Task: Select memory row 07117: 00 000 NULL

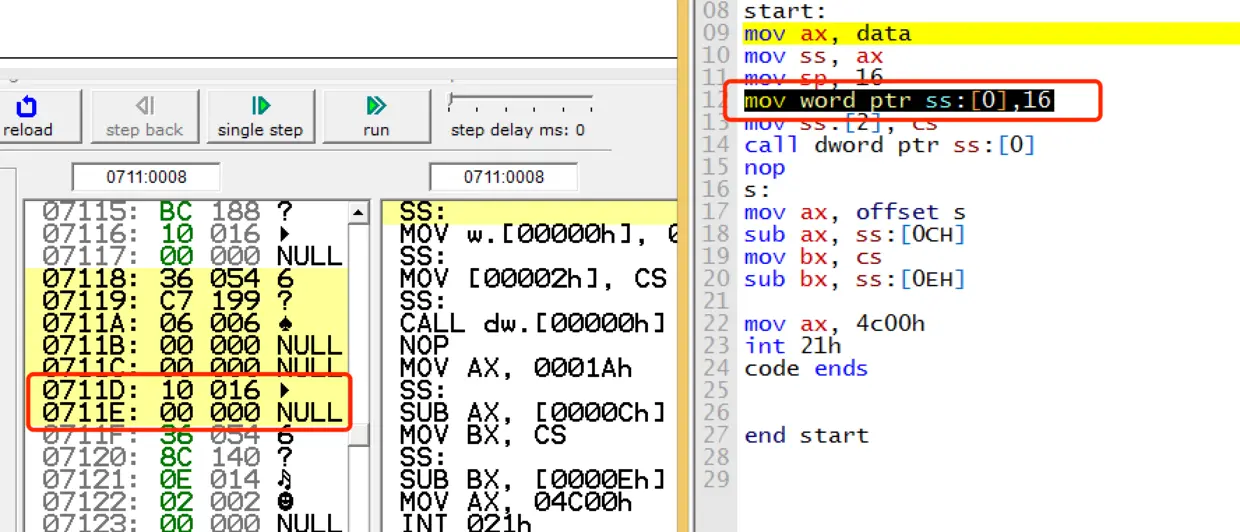Action: 185,256
